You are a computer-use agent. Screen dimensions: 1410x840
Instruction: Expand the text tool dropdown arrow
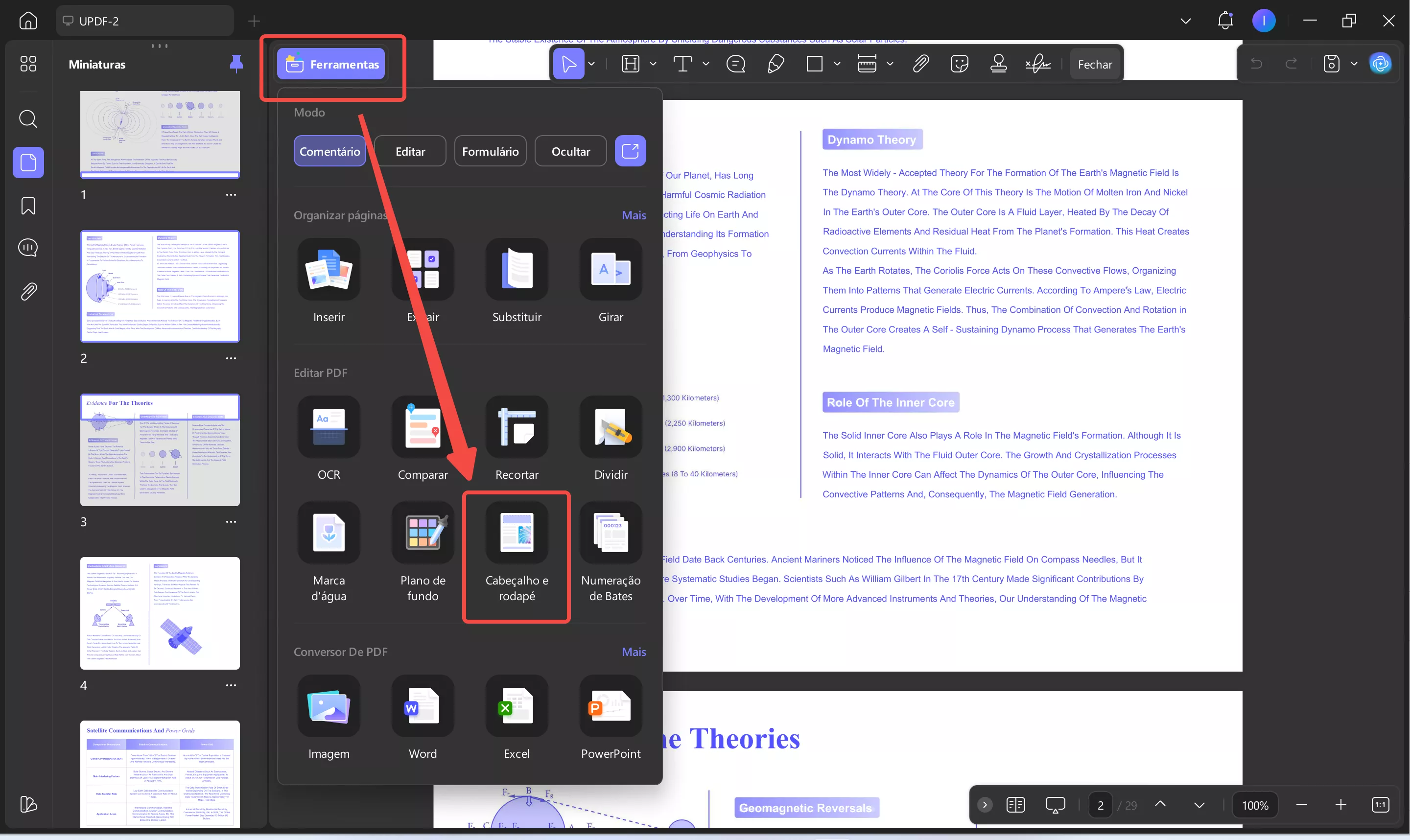pos(706,64)
